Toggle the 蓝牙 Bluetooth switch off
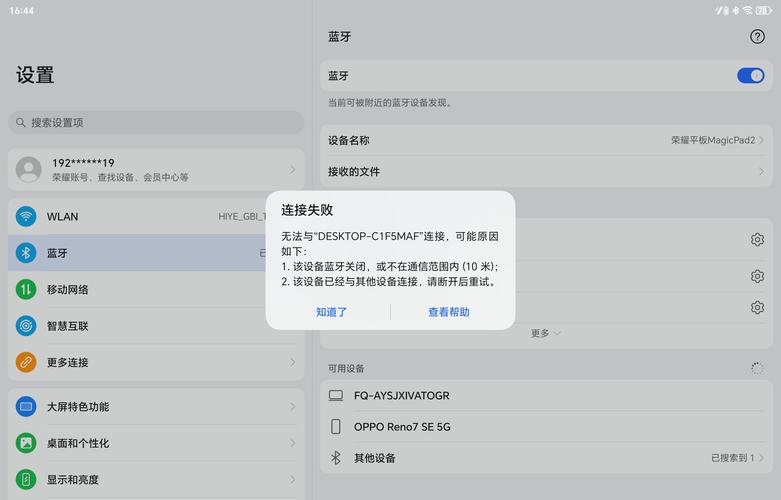The height and width of the screenshot is (500, 781). click(750, 76)
